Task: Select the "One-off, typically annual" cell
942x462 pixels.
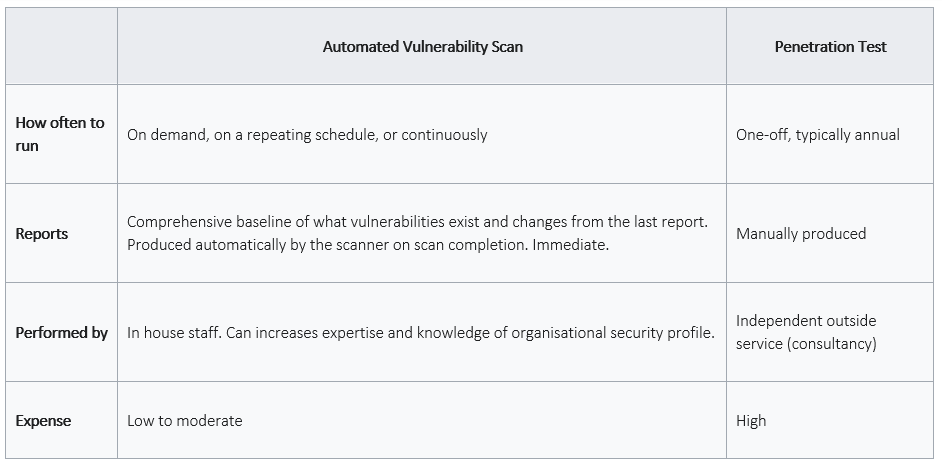Action: pyautogui.click(x=818, y=134)
